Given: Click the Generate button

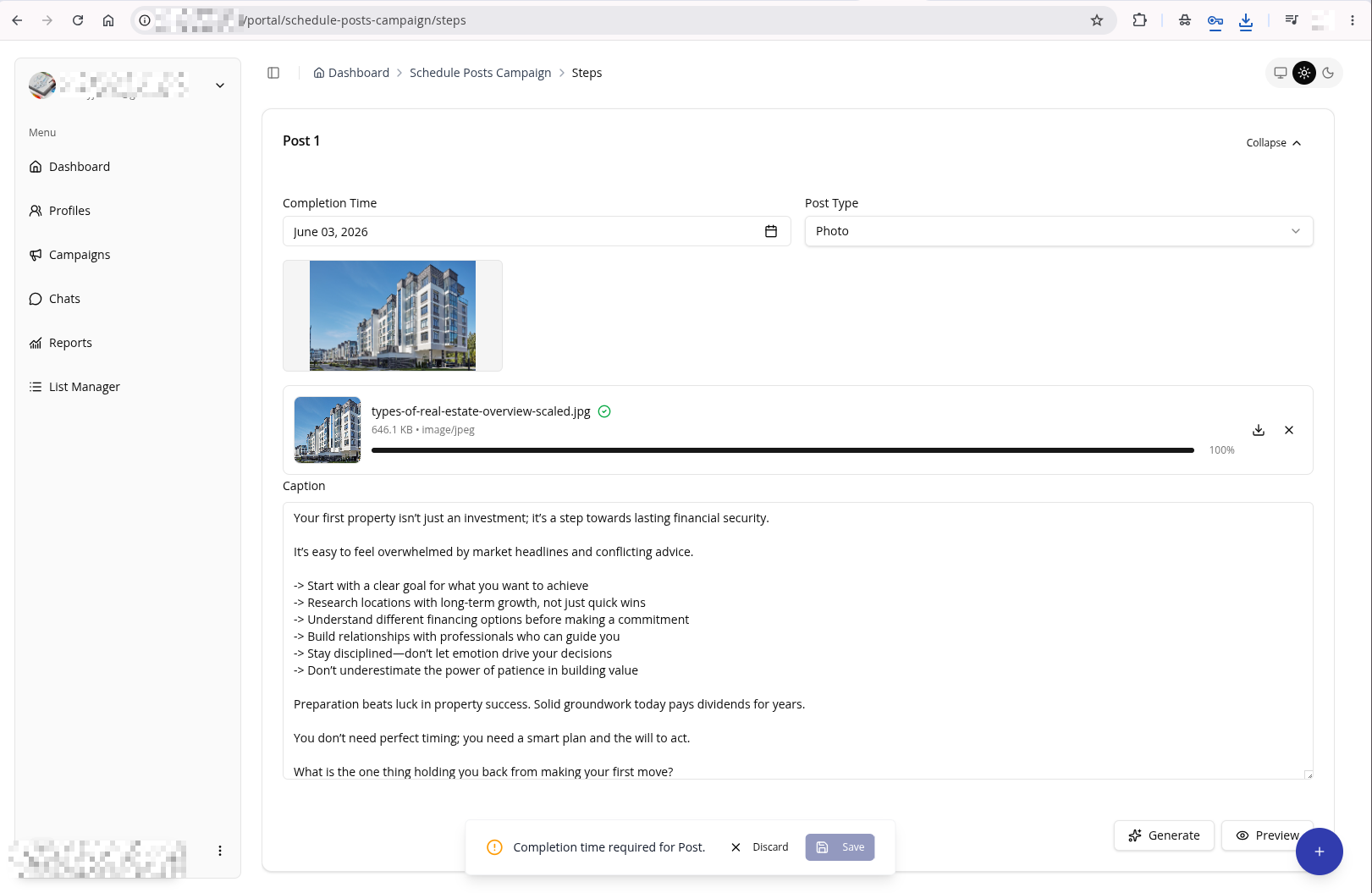Looking at the screenshot, I should click(1164, 835).
